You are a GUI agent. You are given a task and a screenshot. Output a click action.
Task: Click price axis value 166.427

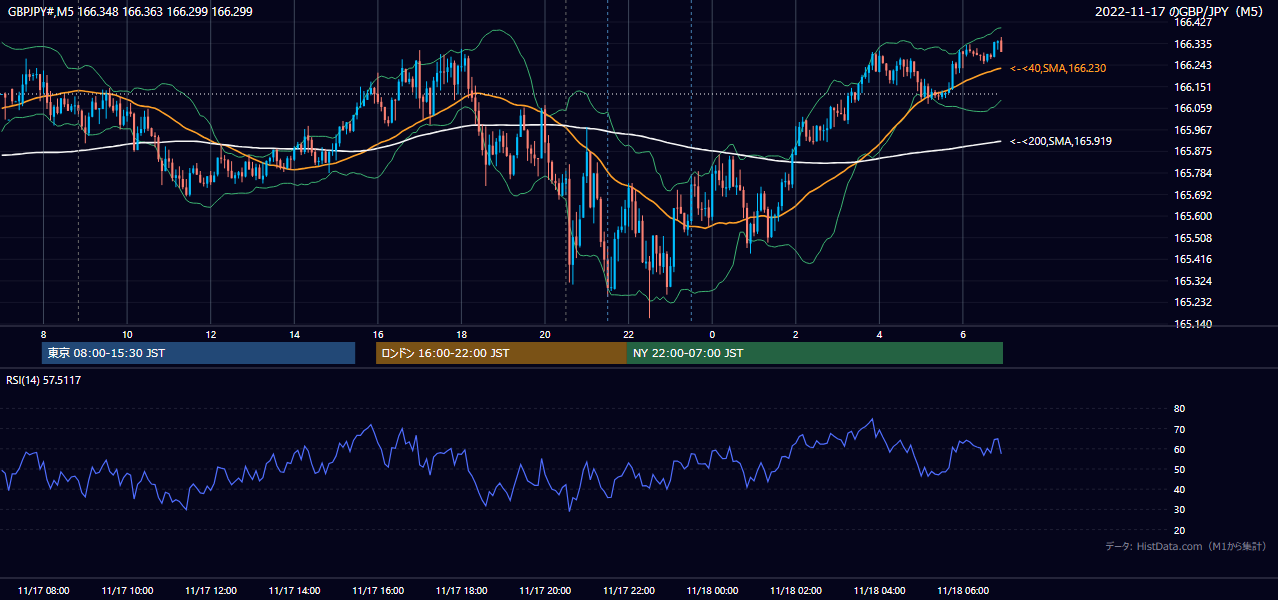[1193, 22]
